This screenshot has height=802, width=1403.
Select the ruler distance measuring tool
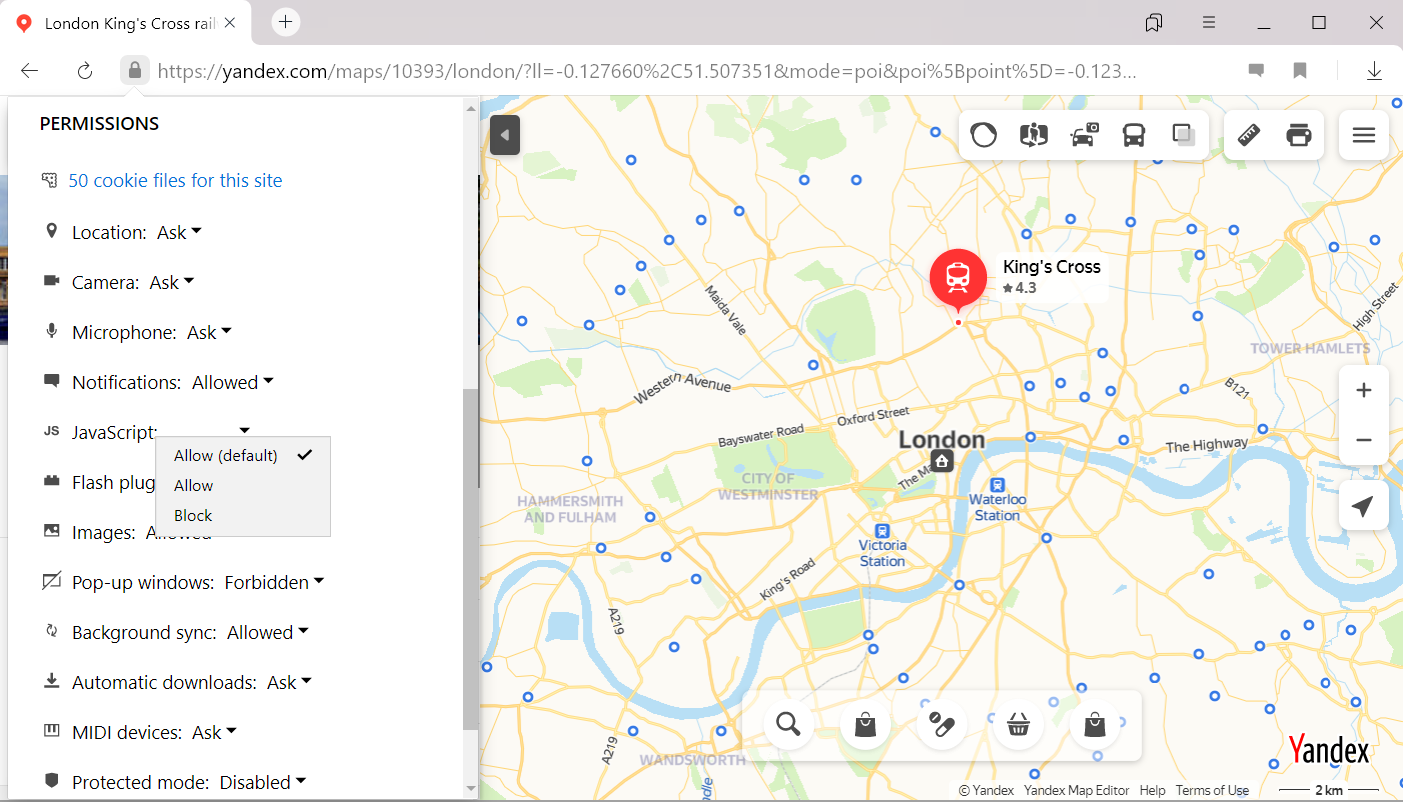point(1249,134)
